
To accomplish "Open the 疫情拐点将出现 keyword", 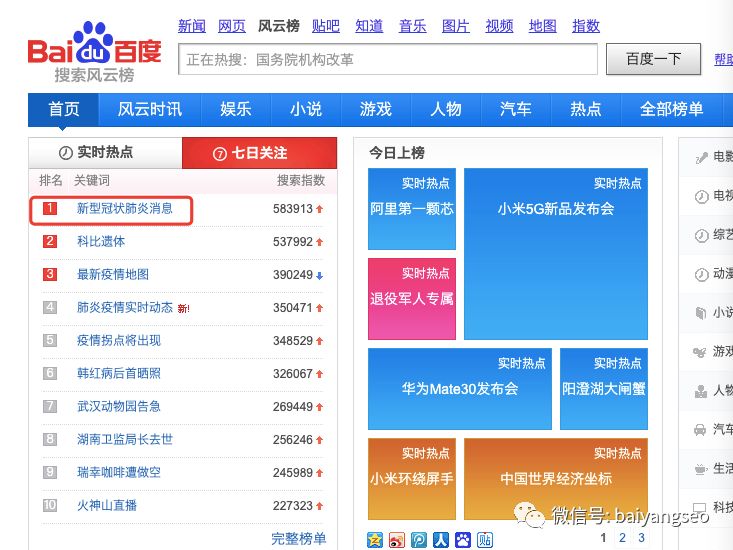I will pyautogui.click(x=119, y=340).
